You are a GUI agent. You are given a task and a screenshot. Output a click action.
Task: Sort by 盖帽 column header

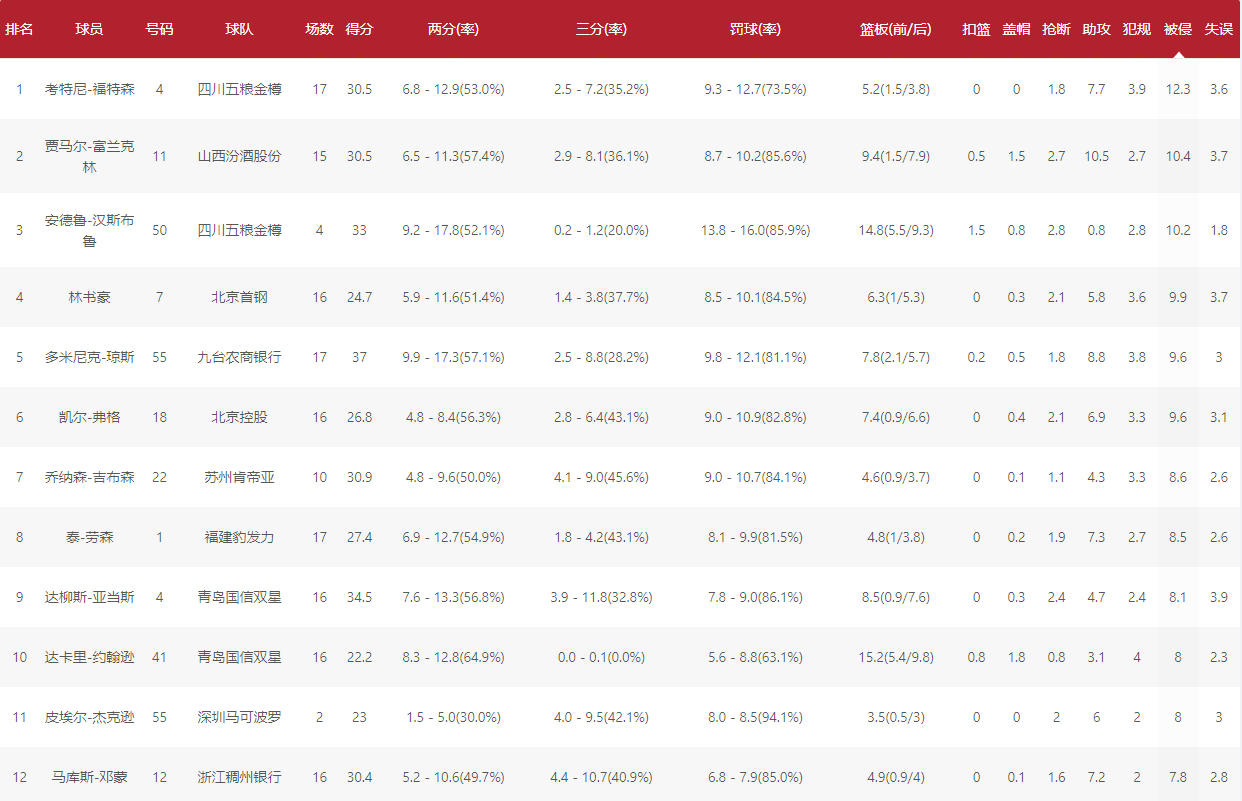click(1016, 30)
